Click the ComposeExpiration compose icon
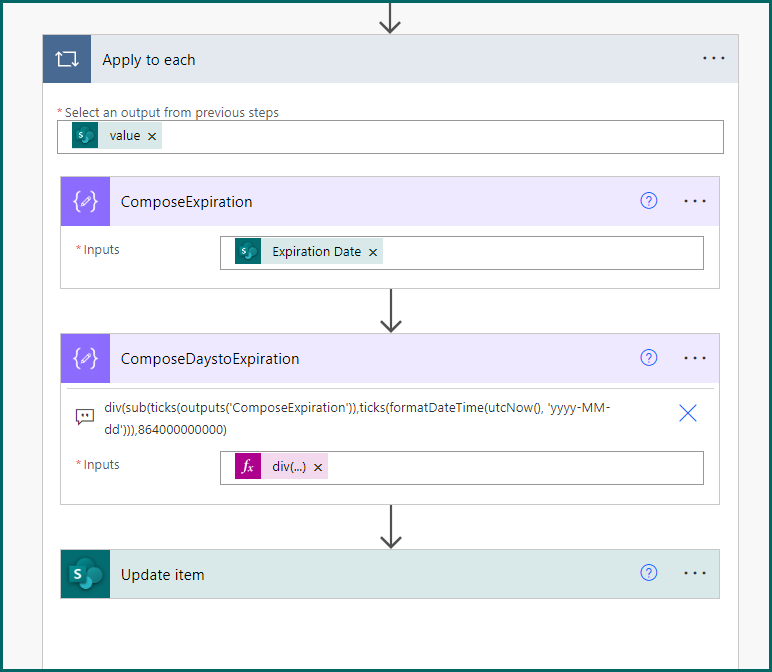Viewport: 772px width, 672px height. (x=85, y=201)
